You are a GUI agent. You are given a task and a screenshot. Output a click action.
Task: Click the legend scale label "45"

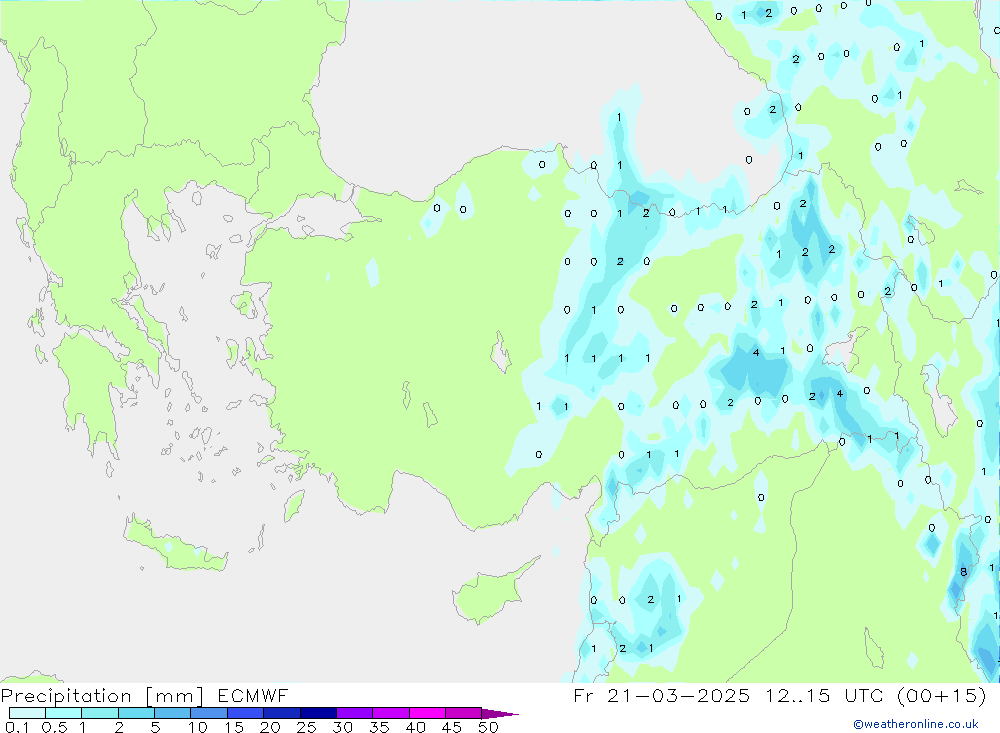pos(452,727)
